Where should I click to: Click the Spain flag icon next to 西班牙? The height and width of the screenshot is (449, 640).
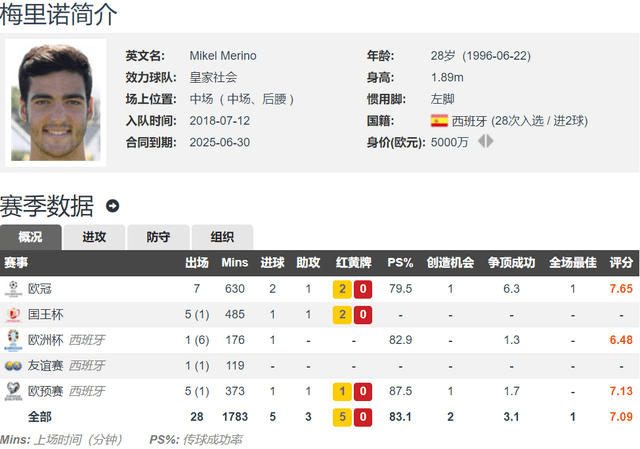439,120
